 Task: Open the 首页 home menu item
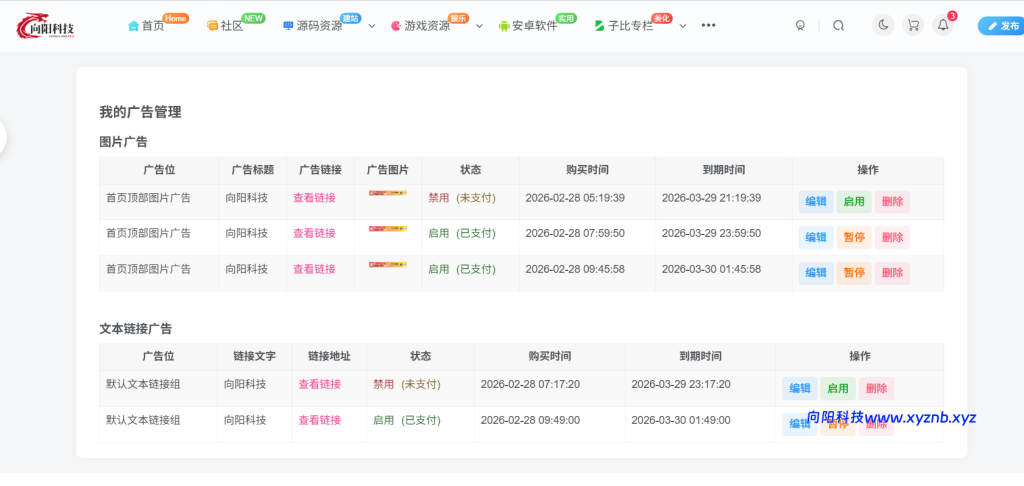tap(153, 26)
